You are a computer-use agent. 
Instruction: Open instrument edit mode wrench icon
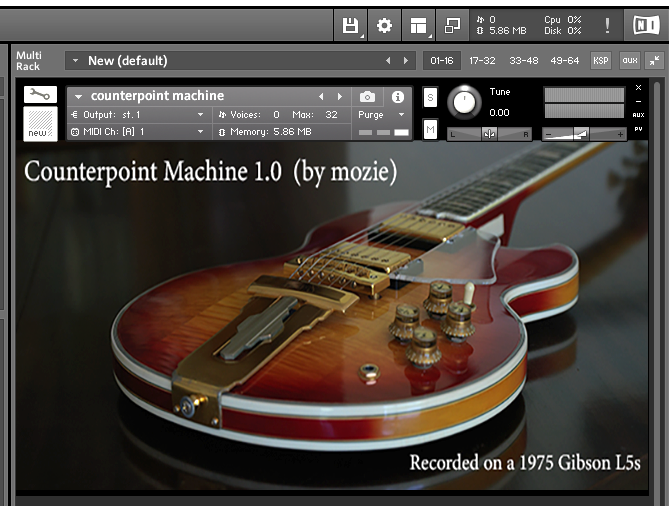click(40, 94)
